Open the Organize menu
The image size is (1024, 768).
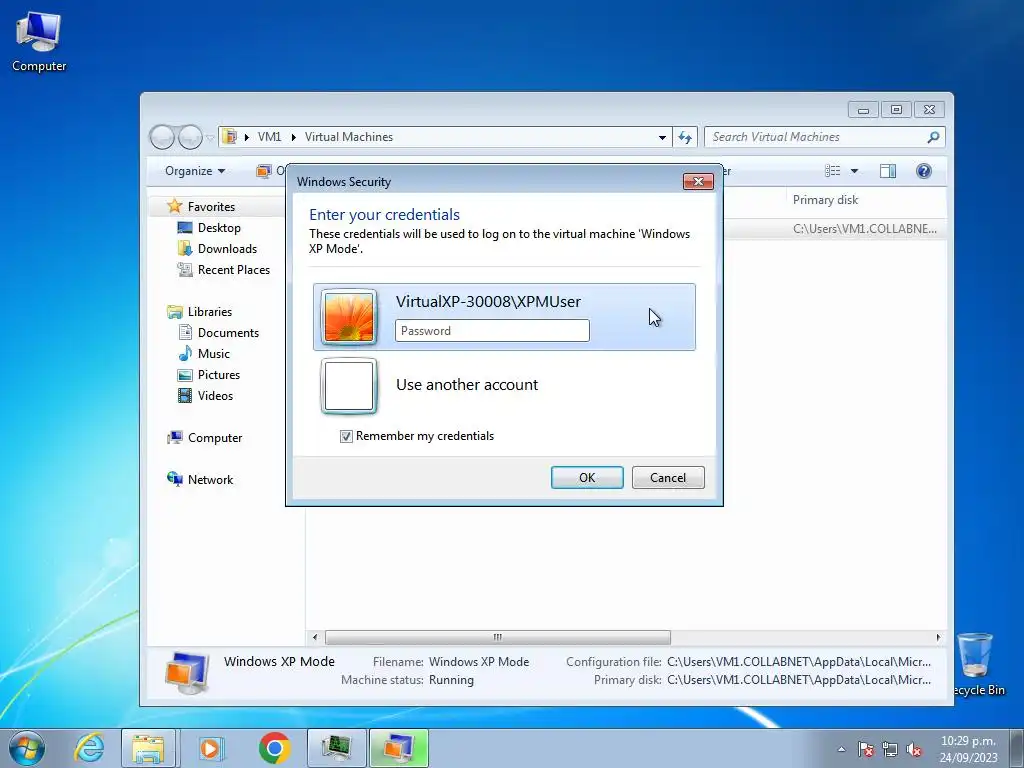[x=195, y=171]
